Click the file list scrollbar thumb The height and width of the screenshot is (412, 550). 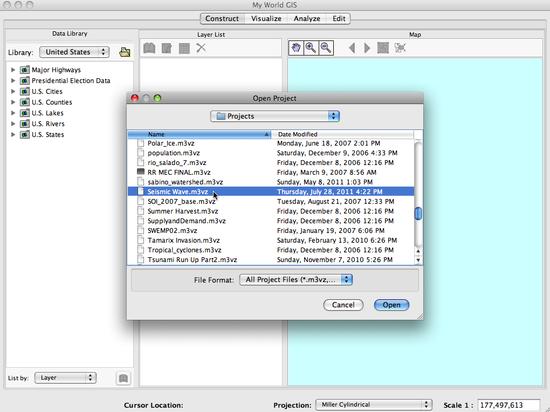(418, 214)
